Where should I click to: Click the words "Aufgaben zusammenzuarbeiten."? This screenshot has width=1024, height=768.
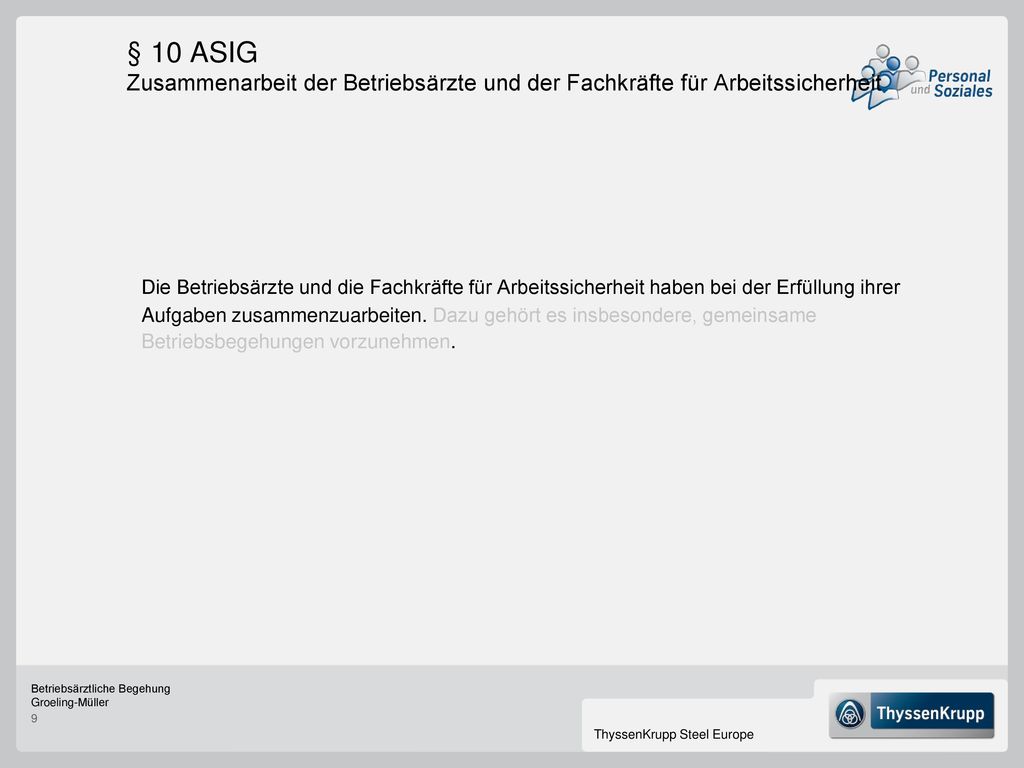(284, 315)
